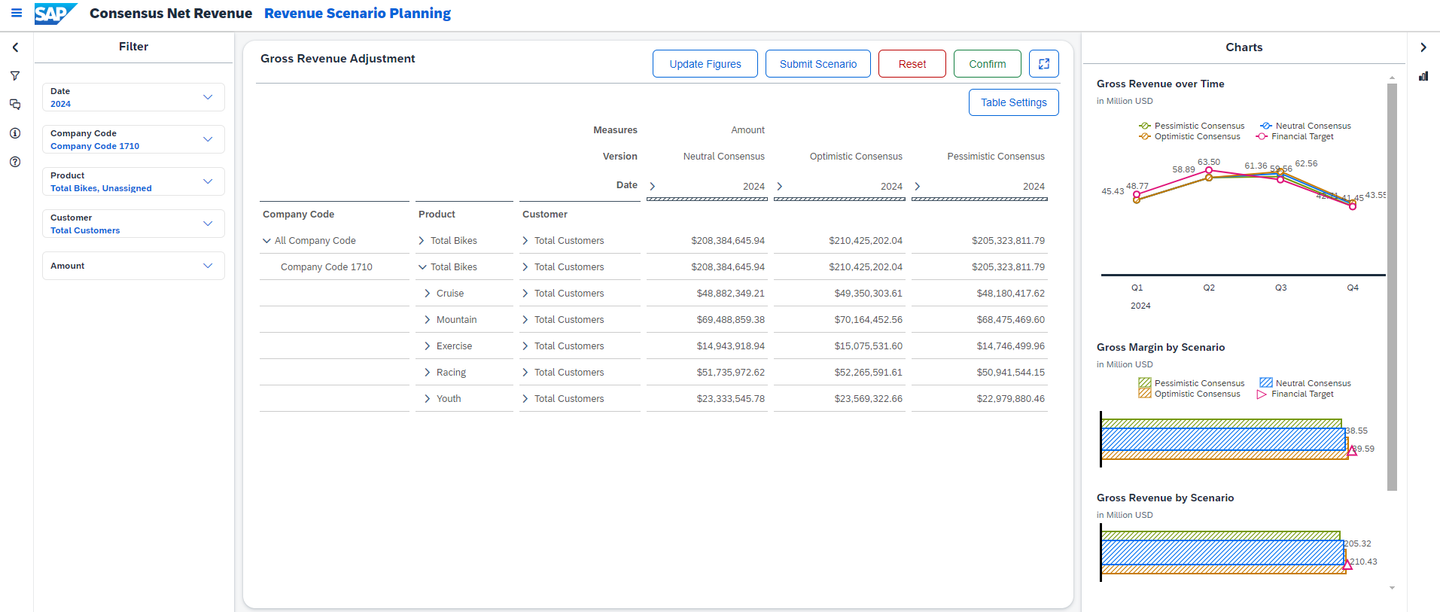Collapse Total Bikes under Company Code 1710
1440x612 pixels.
pos(422,267)
